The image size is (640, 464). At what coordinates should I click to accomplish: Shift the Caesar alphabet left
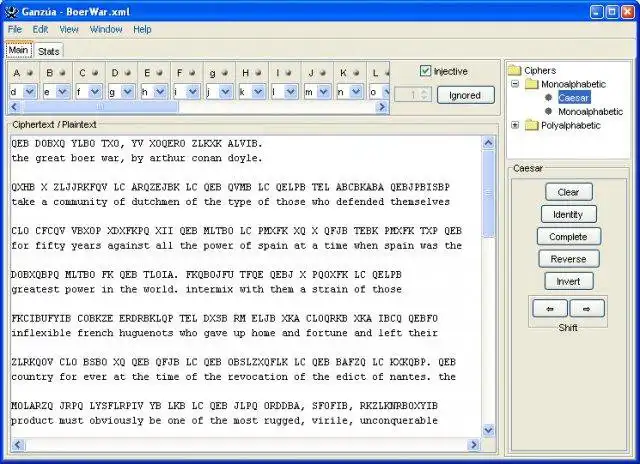[550, 309]
